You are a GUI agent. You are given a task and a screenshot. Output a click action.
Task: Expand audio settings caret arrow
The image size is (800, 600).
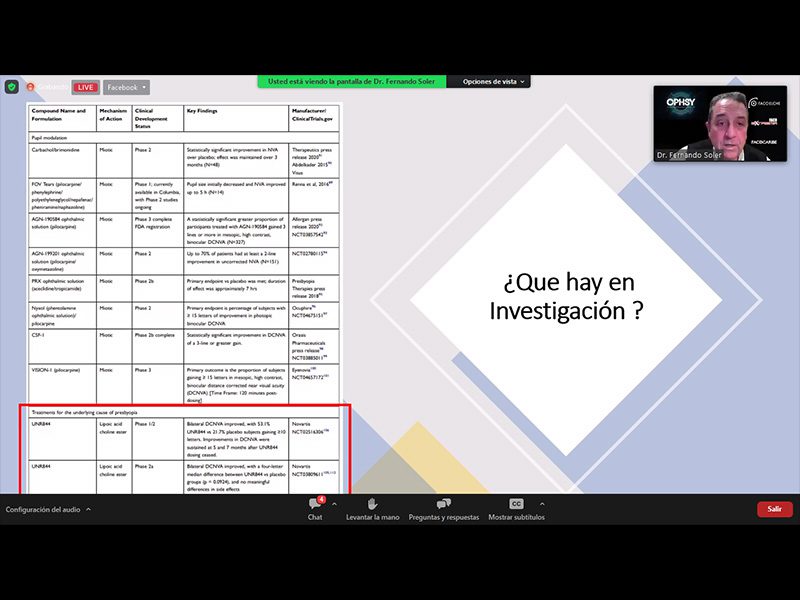pyautogui.click(x=88, y=509)
